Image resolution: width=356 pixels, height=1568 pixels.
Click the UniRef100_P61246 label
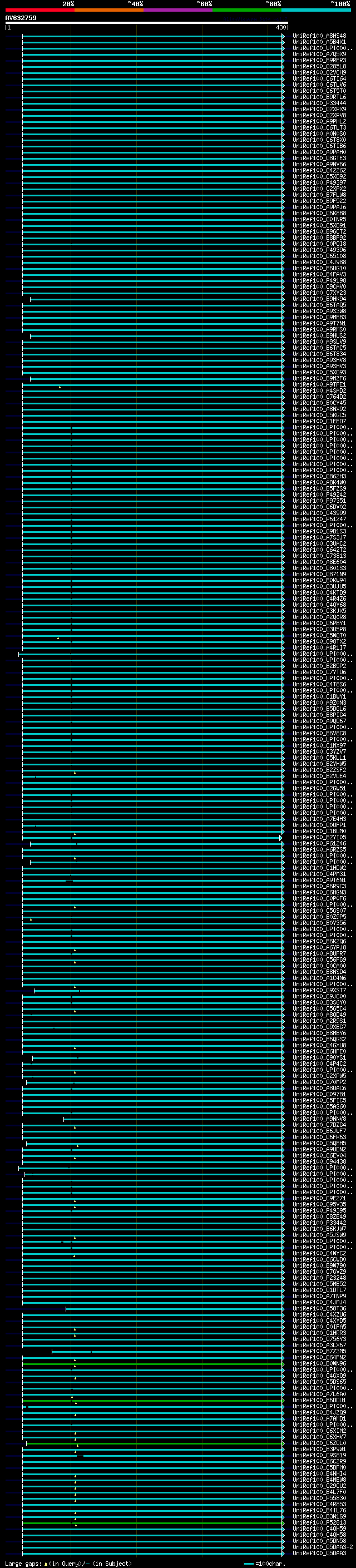click(x=319, y=844)
